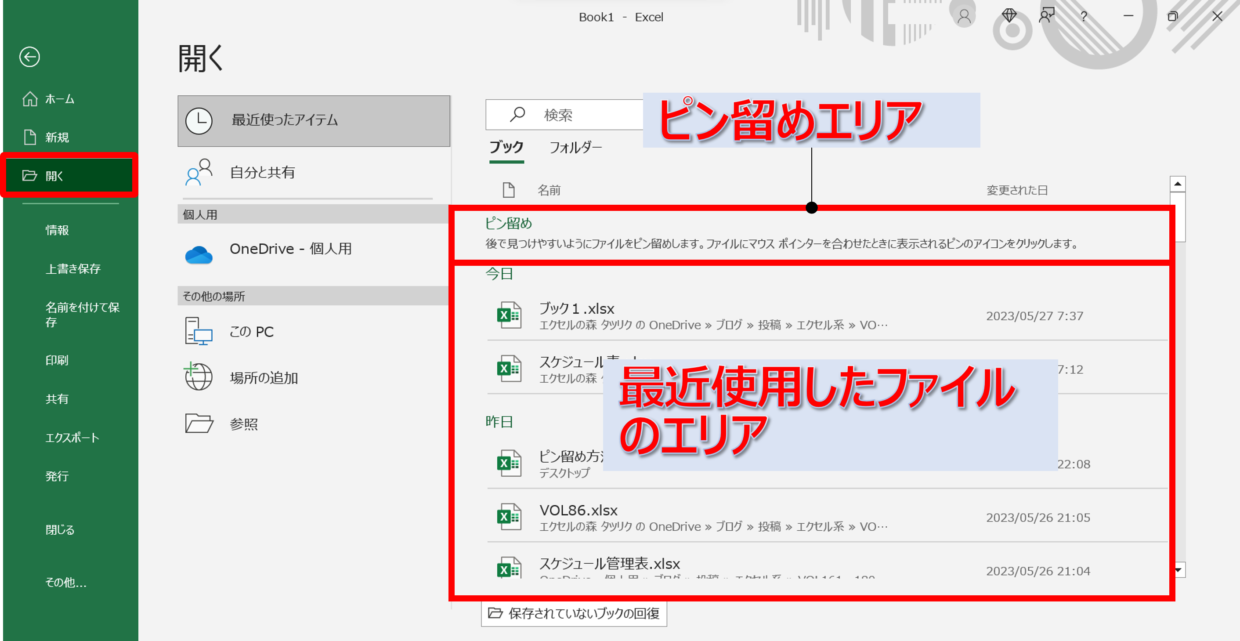Screen dimensions: 1240x641
Task: Click the Excel icon of the file dated 7:12
Action: click(510, 369)
